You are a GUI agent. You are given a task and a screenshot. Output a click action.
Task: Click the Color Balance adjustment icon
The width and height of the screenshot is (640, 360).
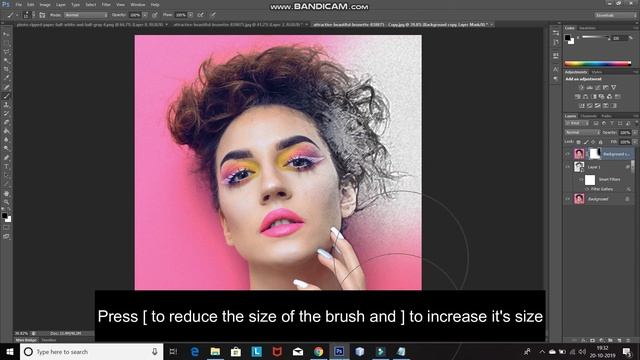pos(585,96)
